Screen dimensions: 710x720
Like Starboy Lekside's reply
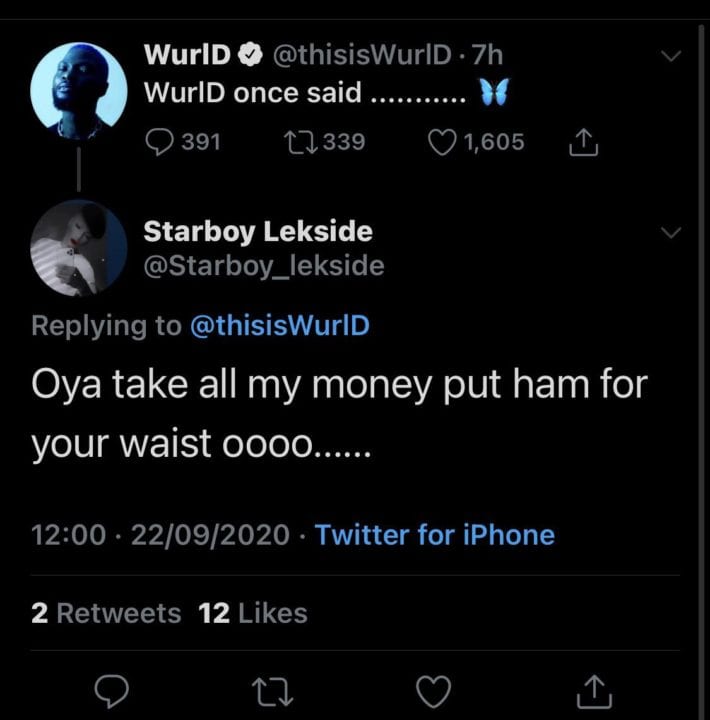click(431, 690)
